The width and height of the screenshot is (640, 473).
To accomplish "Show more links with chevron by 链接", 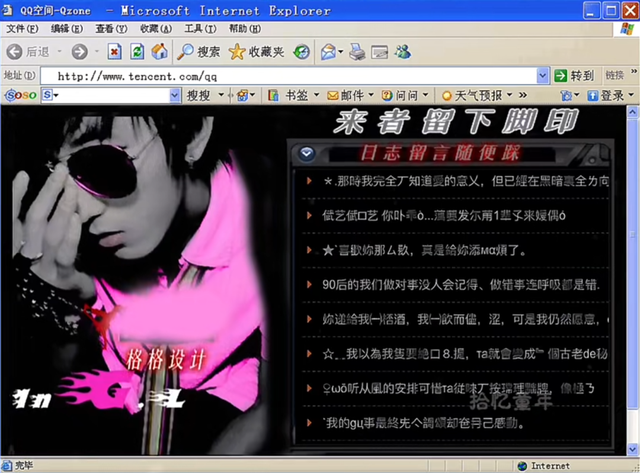I will [x=634, y=71].
